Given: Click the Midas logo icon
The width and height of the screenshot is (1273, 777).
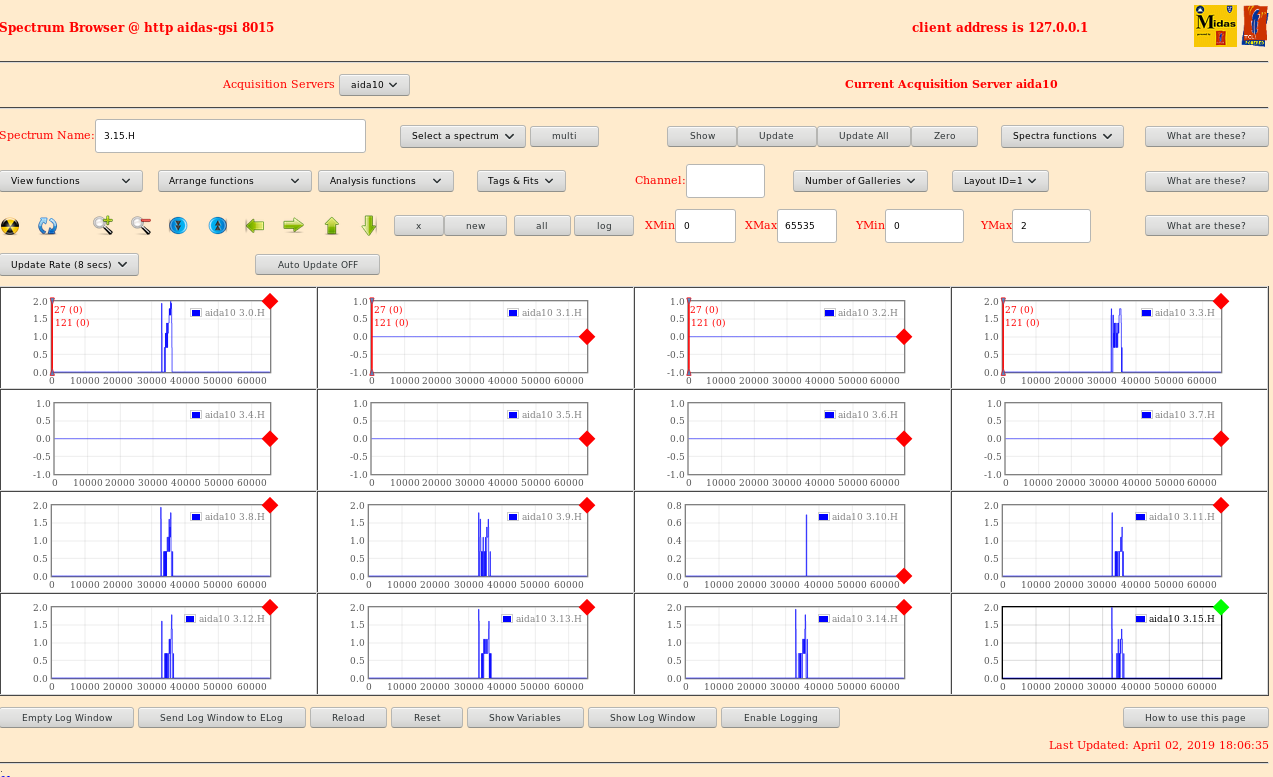Looking at the screenshot, I should (x=1215, y=26).
